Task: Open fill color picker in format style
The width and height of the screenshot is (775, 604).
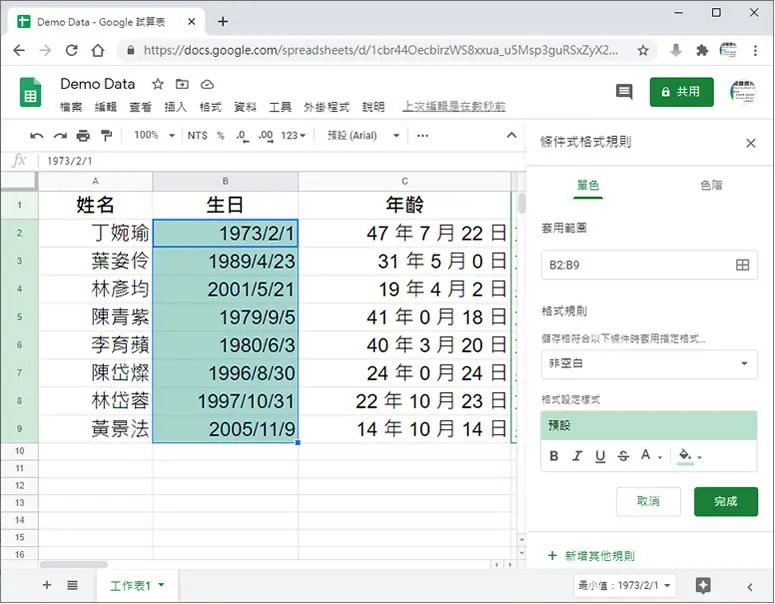Action: coord(690,456)
